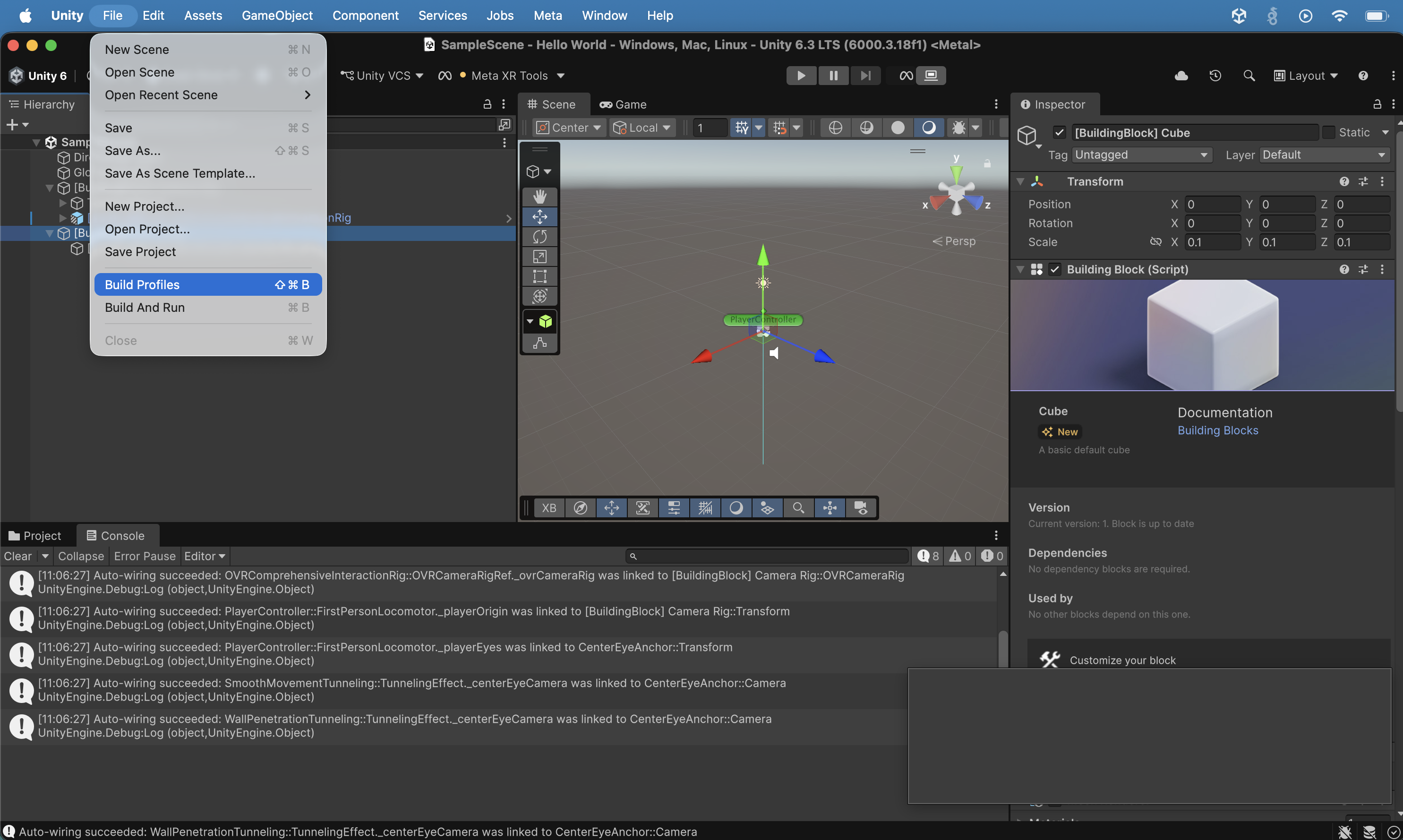This screenshot has width=1403, height=840.
Task: Collapse the Transform component foldout
Action: [x=1020, y=181]
